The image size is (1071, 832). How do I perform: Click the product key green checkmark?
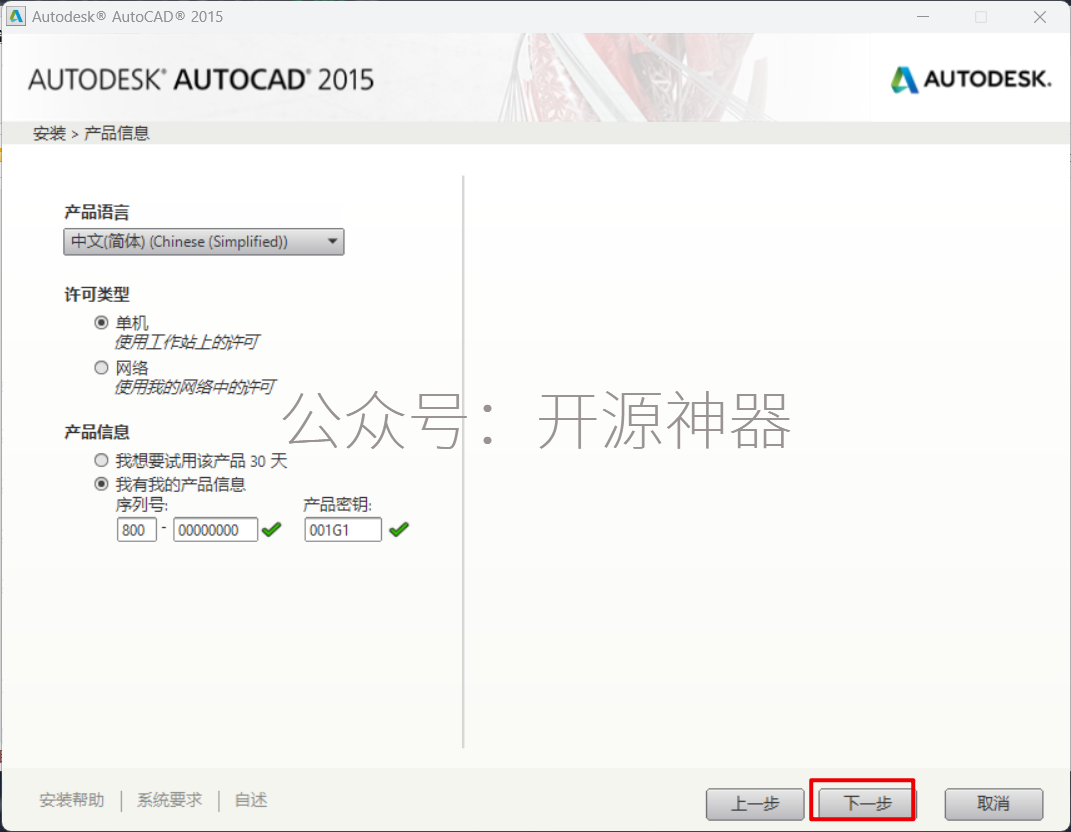click(x=399, y=529)
